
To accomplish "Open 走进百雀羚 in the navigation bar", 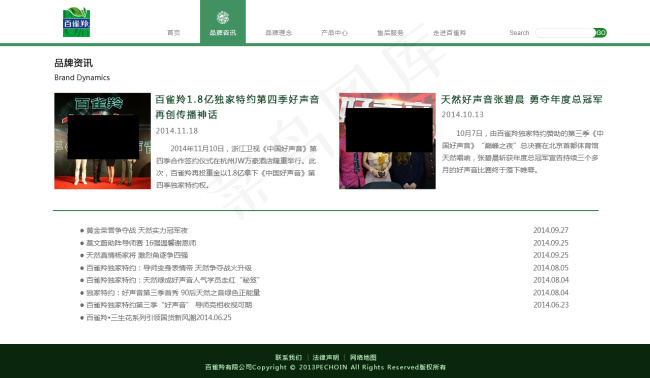I will pos(449,33).
